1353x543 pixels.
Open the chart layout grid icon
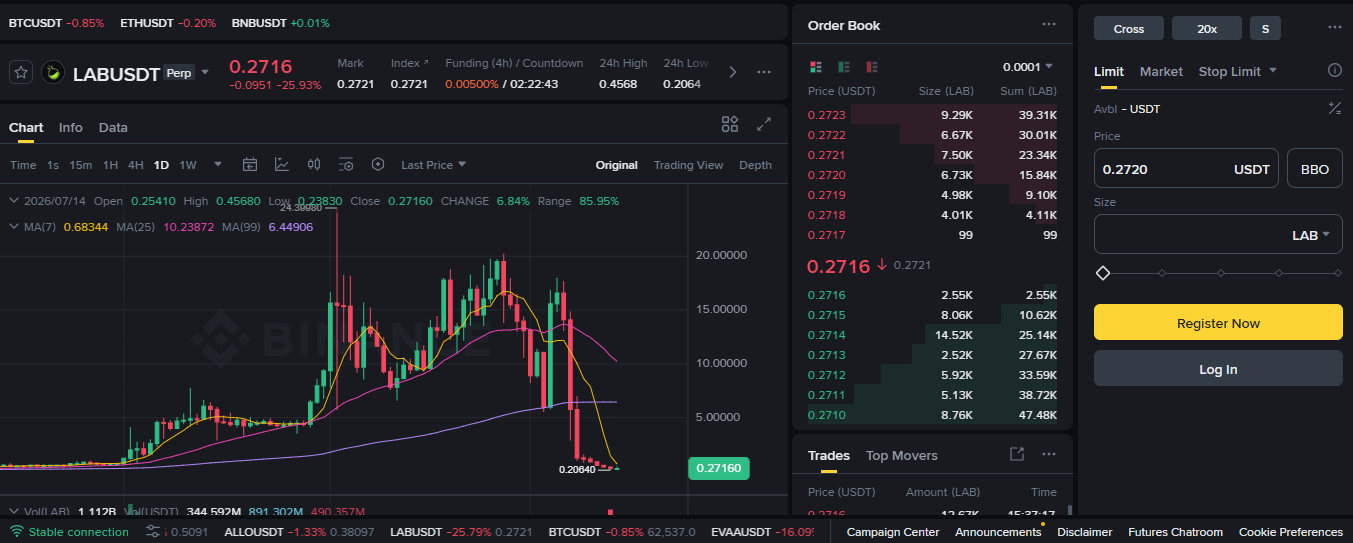730,124
